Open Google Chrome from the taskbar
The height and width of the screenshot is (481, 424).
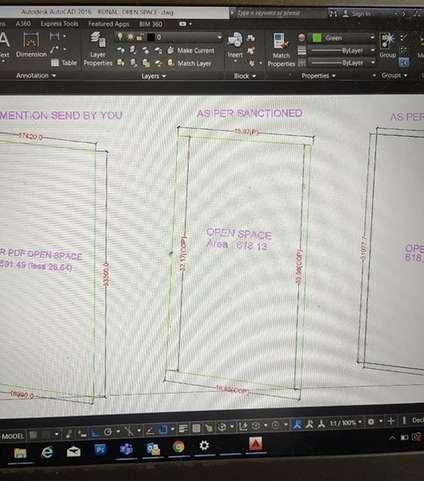click(x=178, y=447)
